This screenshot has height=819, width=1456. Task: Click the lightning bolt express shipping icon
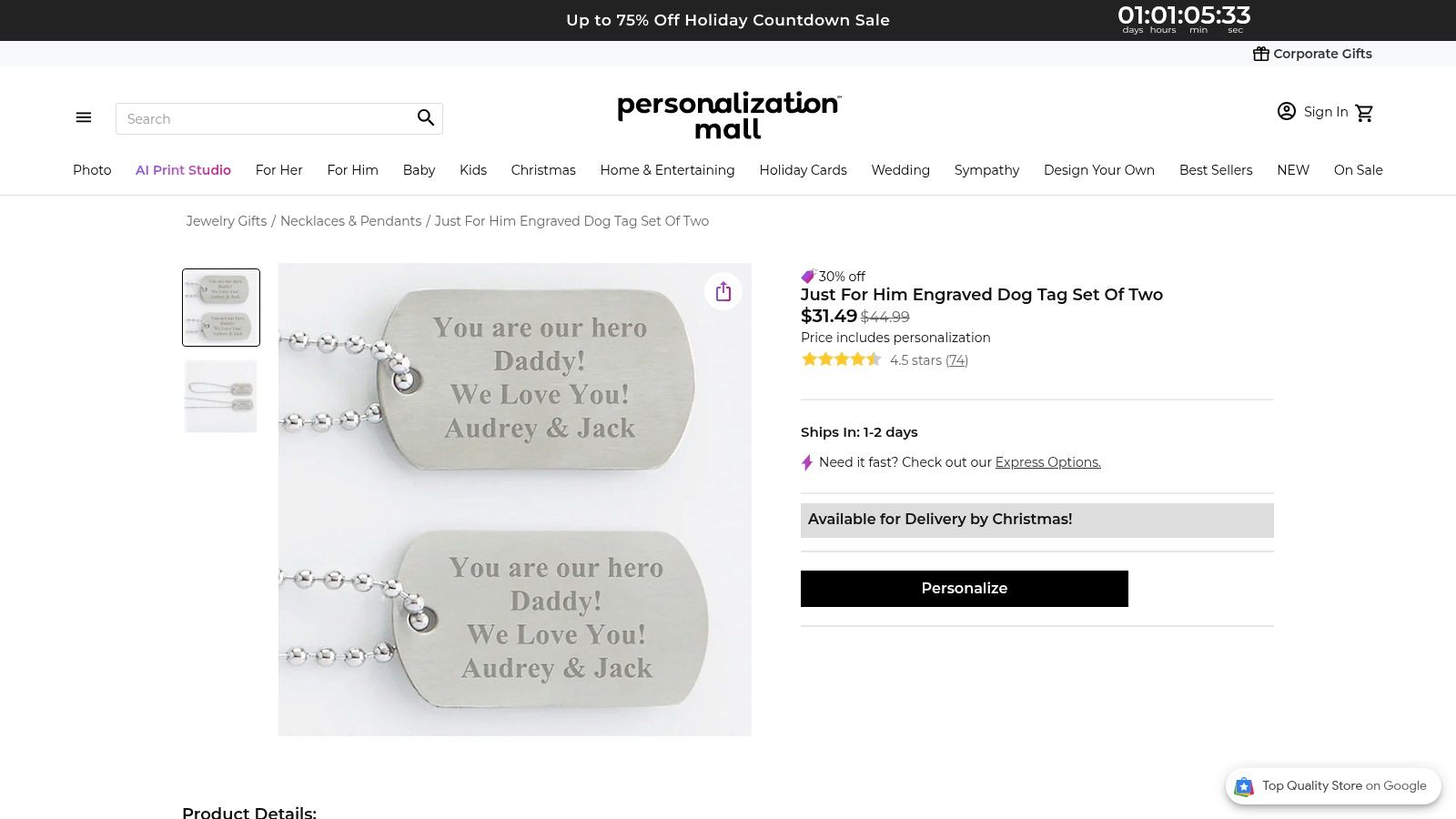pyautogui.click(x=806, y=462)
